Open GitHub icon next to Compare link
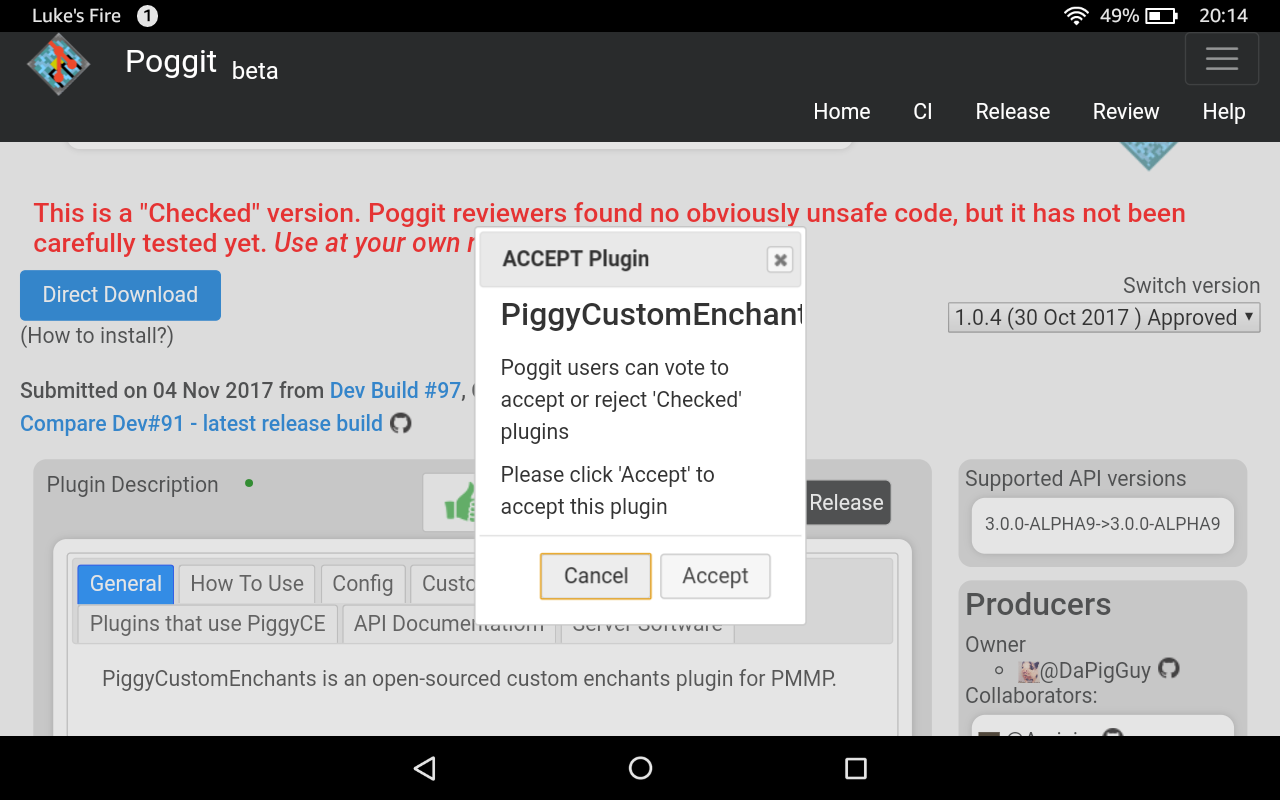This screenshot has width=1280, height=800. [x=401, y=423]
